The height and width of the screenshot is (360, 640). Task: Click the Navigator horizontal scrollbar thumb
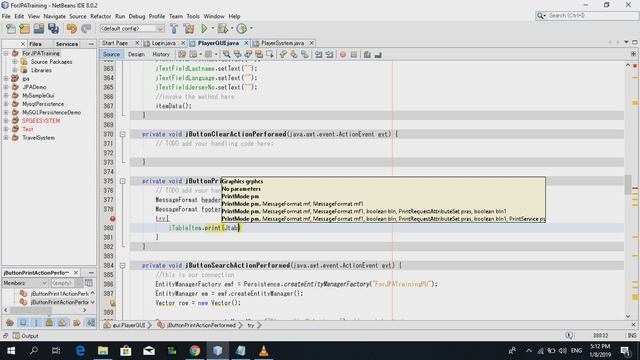point(31,311)
